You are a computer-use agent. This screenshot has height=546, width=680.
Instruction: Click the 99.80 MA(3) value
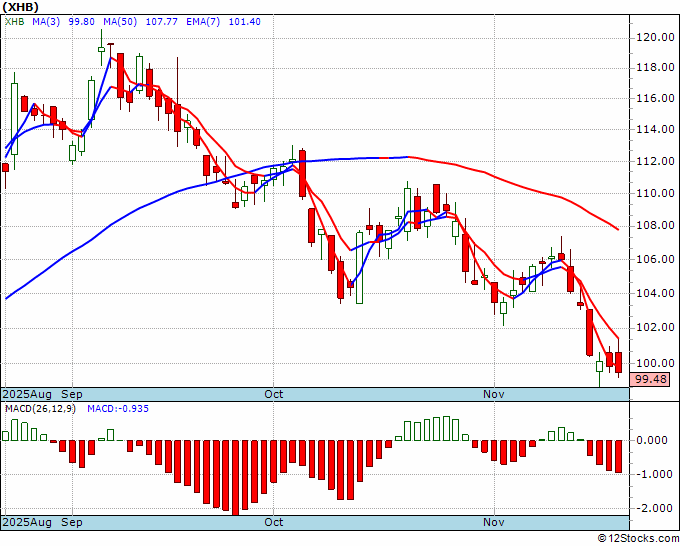(x=82, y=21)
